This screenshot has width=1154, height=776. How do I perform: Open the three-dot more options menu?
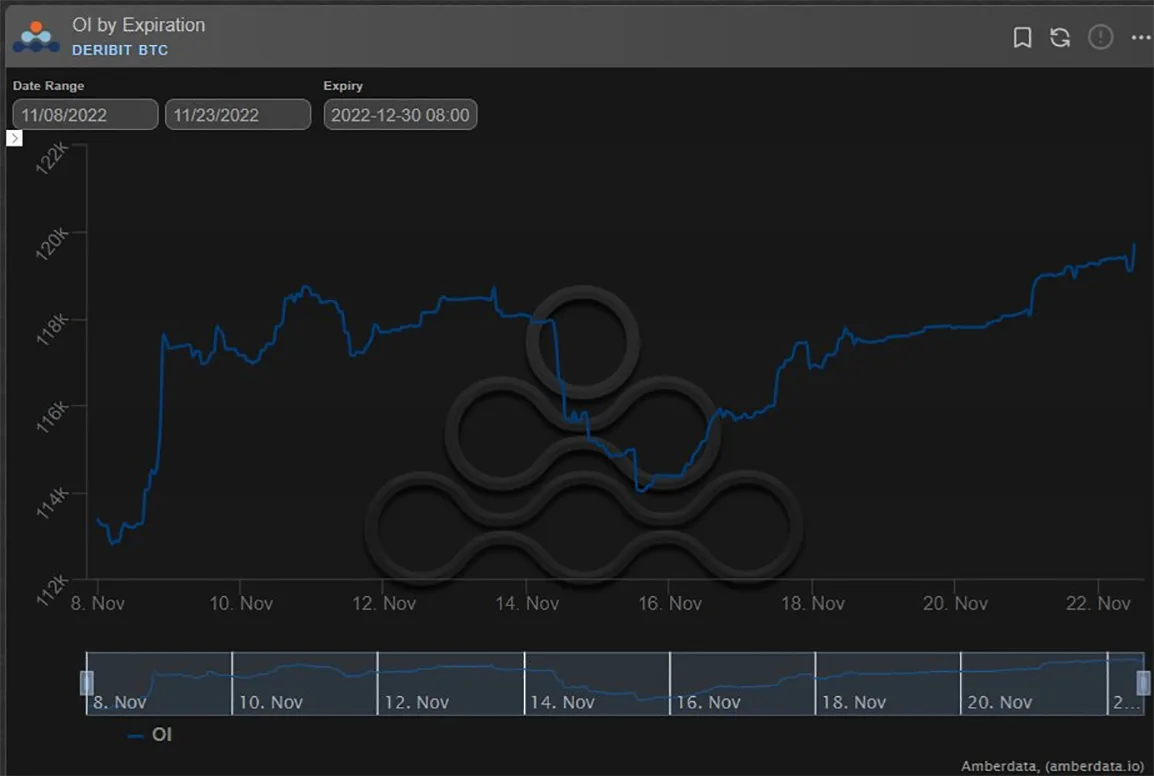(1141, 37)
